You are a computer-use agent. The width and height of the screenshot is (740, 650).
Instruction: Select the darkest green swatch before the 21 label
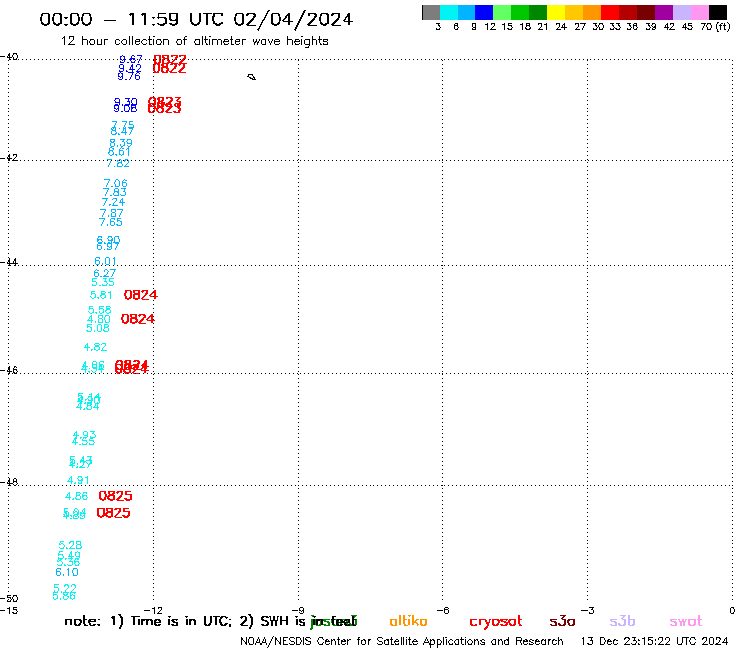538,12
